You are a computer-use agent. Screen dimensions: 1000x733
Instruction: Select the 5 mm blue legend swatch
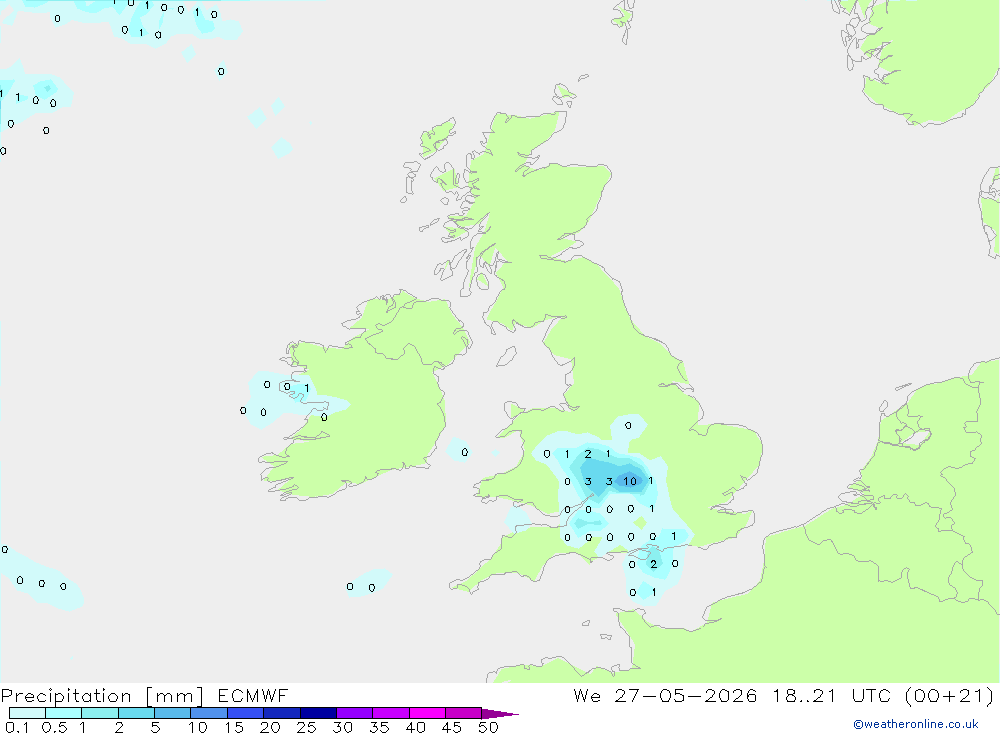[172, 713]
